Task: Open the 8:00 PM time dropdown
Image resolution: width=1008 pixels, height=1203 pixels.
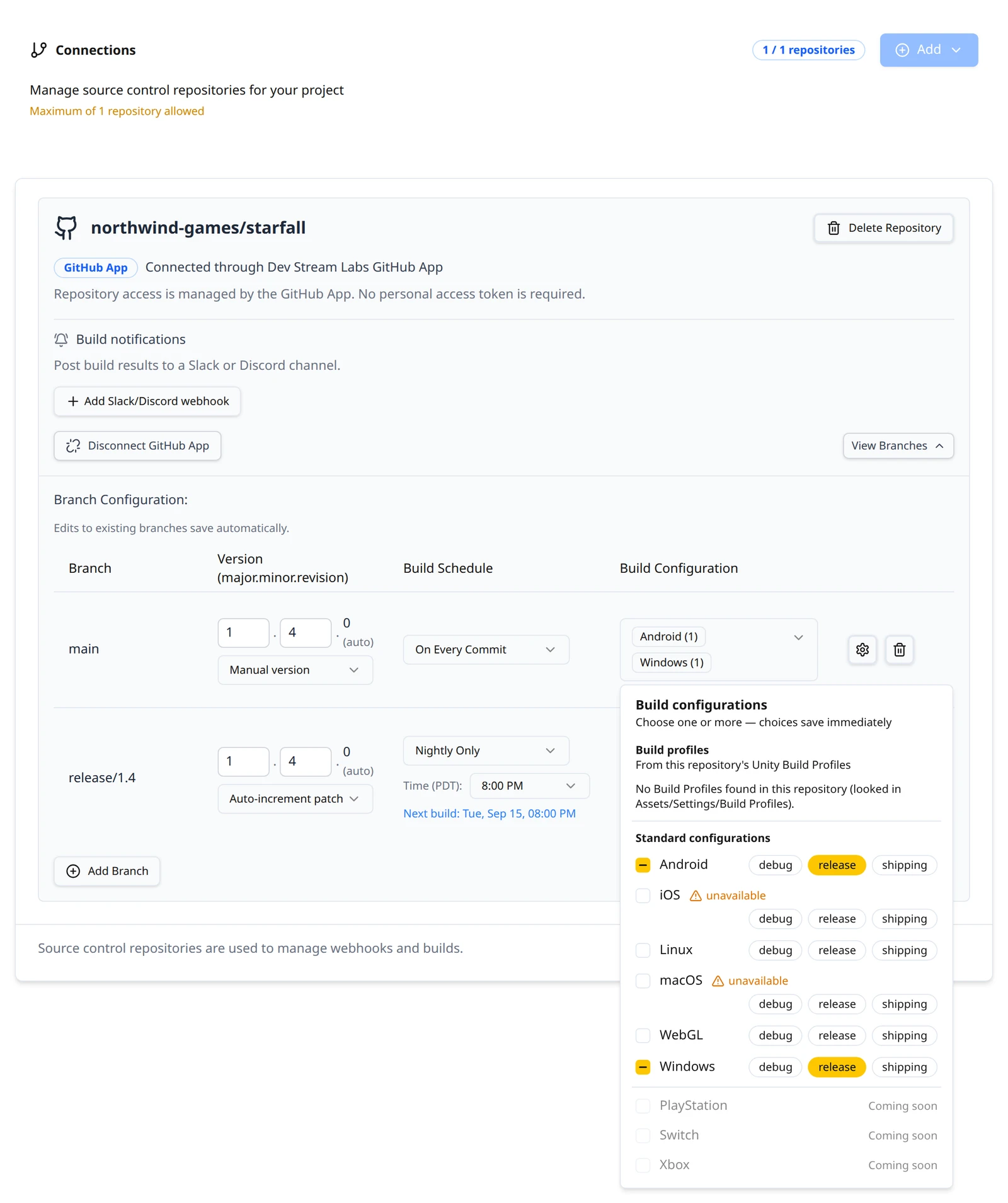Action: coord(529,786)
